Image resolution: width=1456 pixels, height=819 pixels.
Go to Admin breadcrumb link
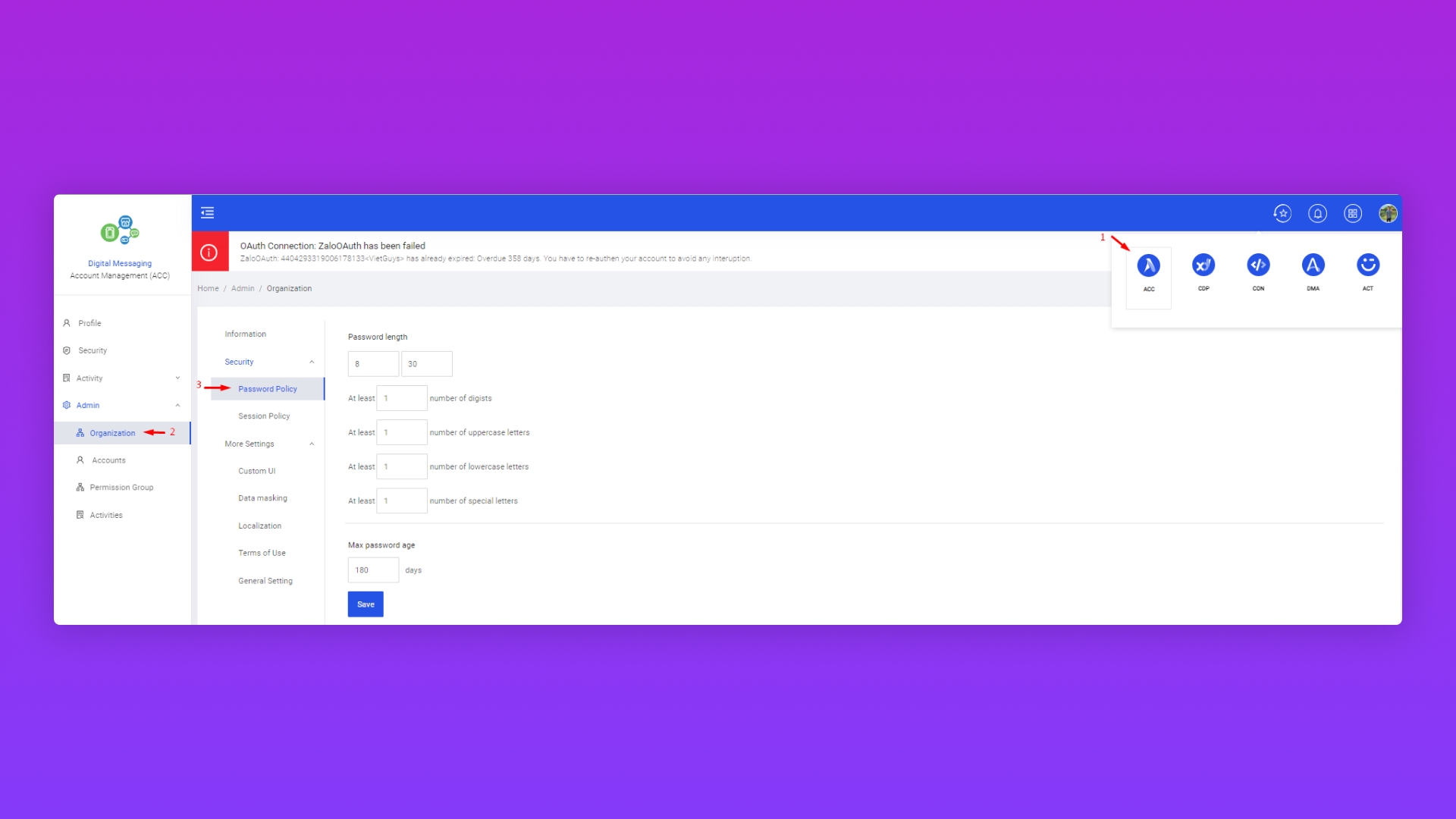[x=243, y=289]
